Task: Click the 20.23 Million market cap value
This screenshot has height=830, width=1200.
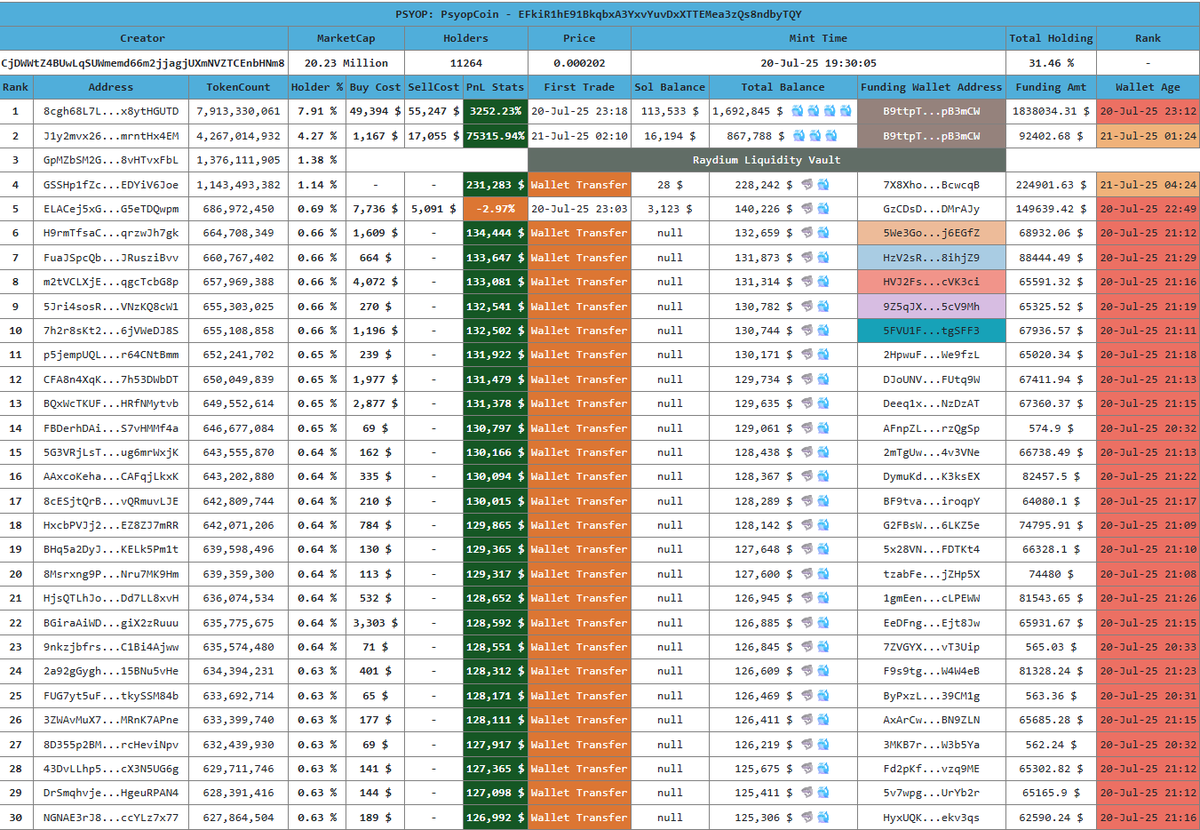Action: [346, 62]
